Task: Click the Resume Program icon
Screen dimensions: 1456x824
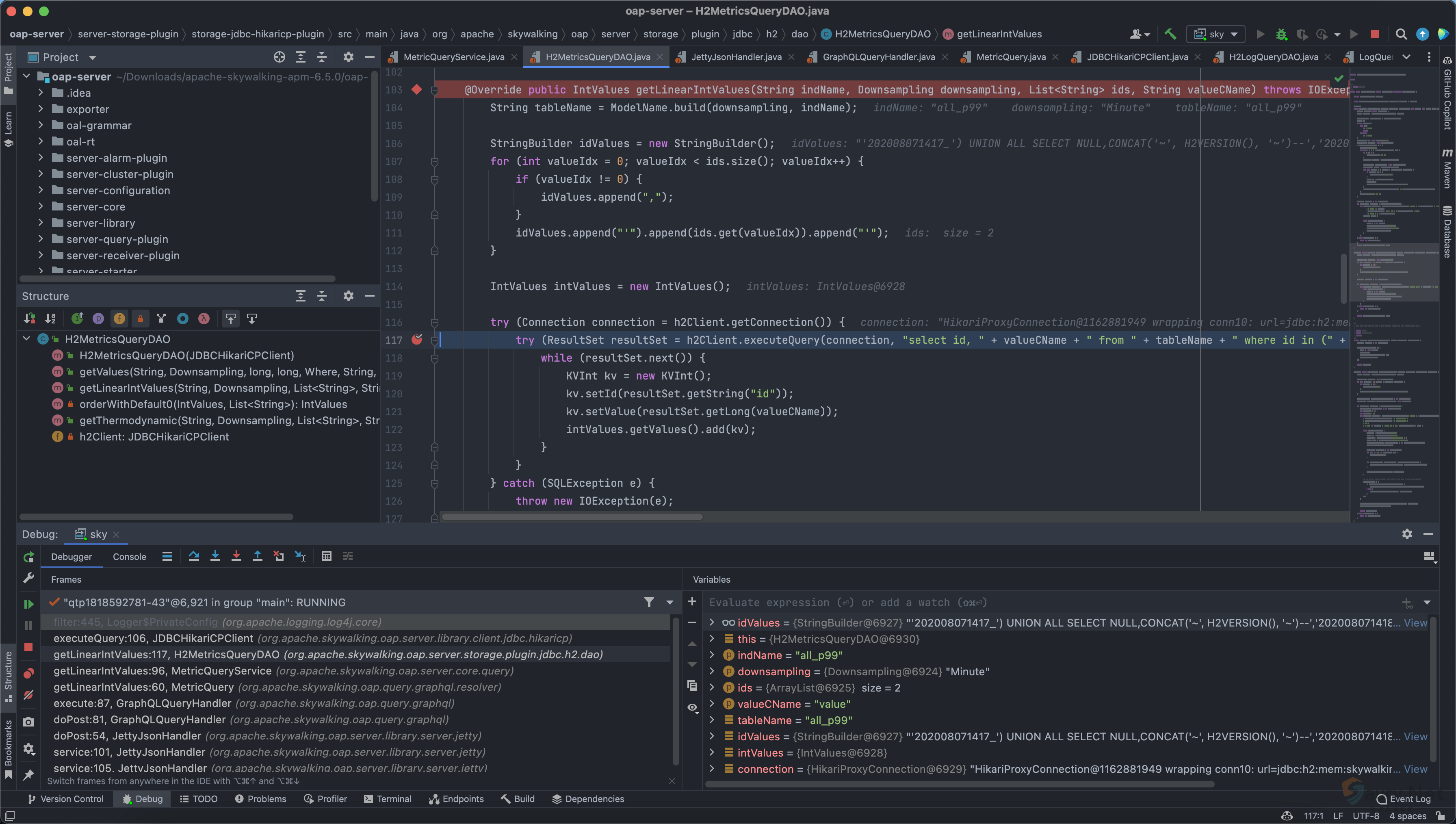Action: (x=28, y=605)
